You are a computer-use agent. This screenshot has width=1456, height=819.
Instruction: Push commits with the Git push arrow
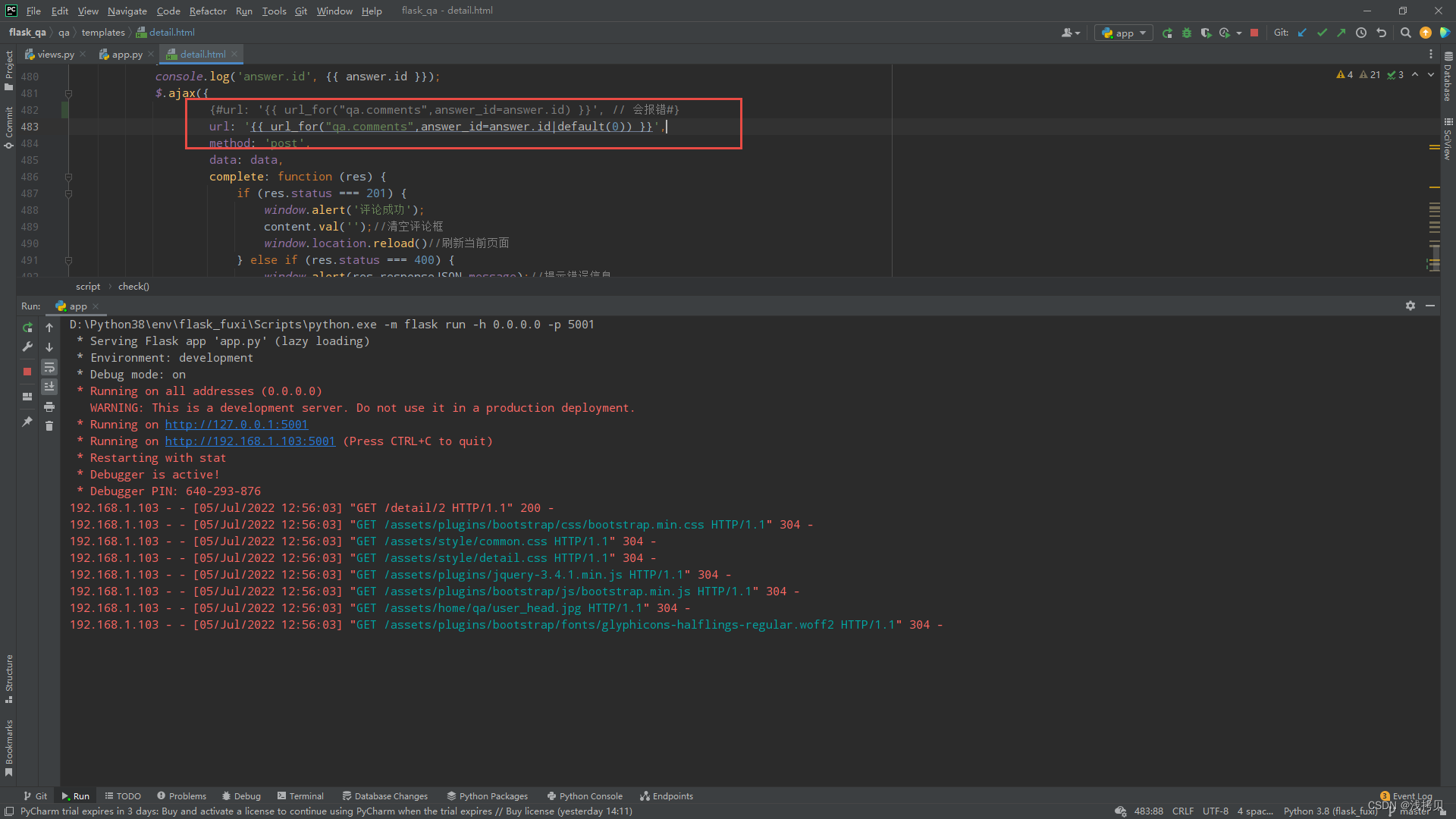pos(1341,33)
